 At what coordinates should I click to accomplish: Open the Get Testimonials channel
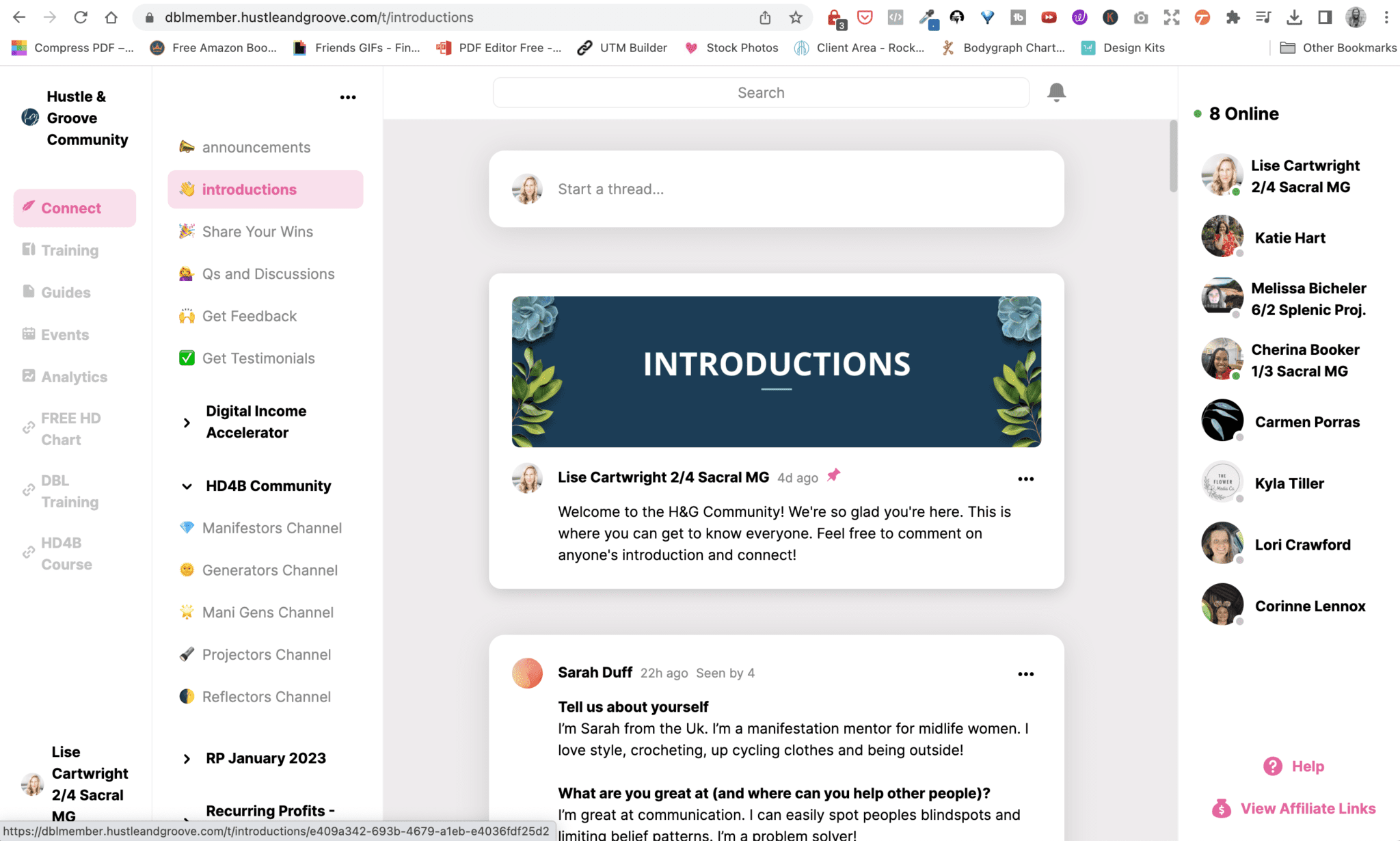pos(265,358)
